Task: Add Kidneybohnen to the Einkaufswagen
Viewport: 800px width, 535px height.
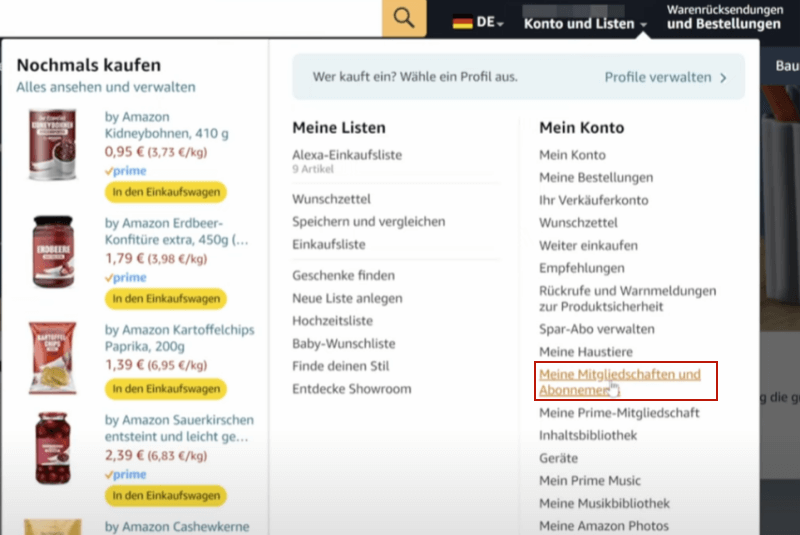Action: click(x=166, y=192)
